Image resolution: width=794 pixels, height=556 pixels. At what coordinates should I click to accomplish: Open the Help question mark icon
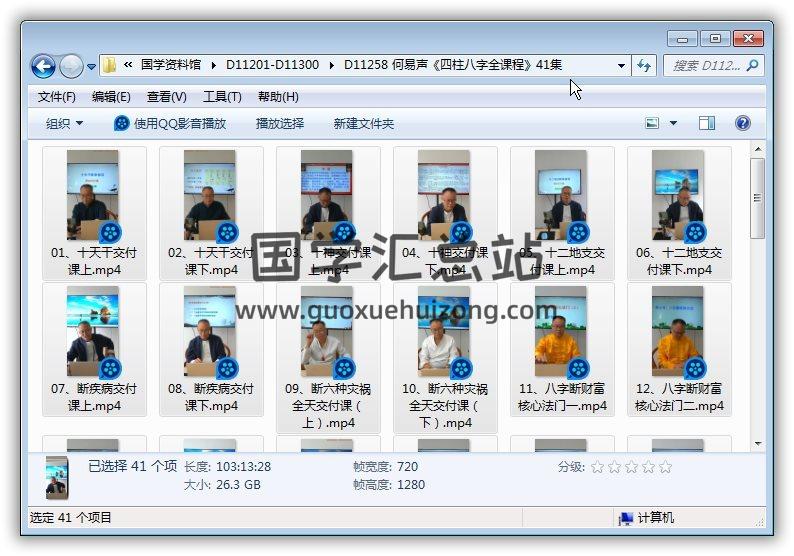coord(742,123)
